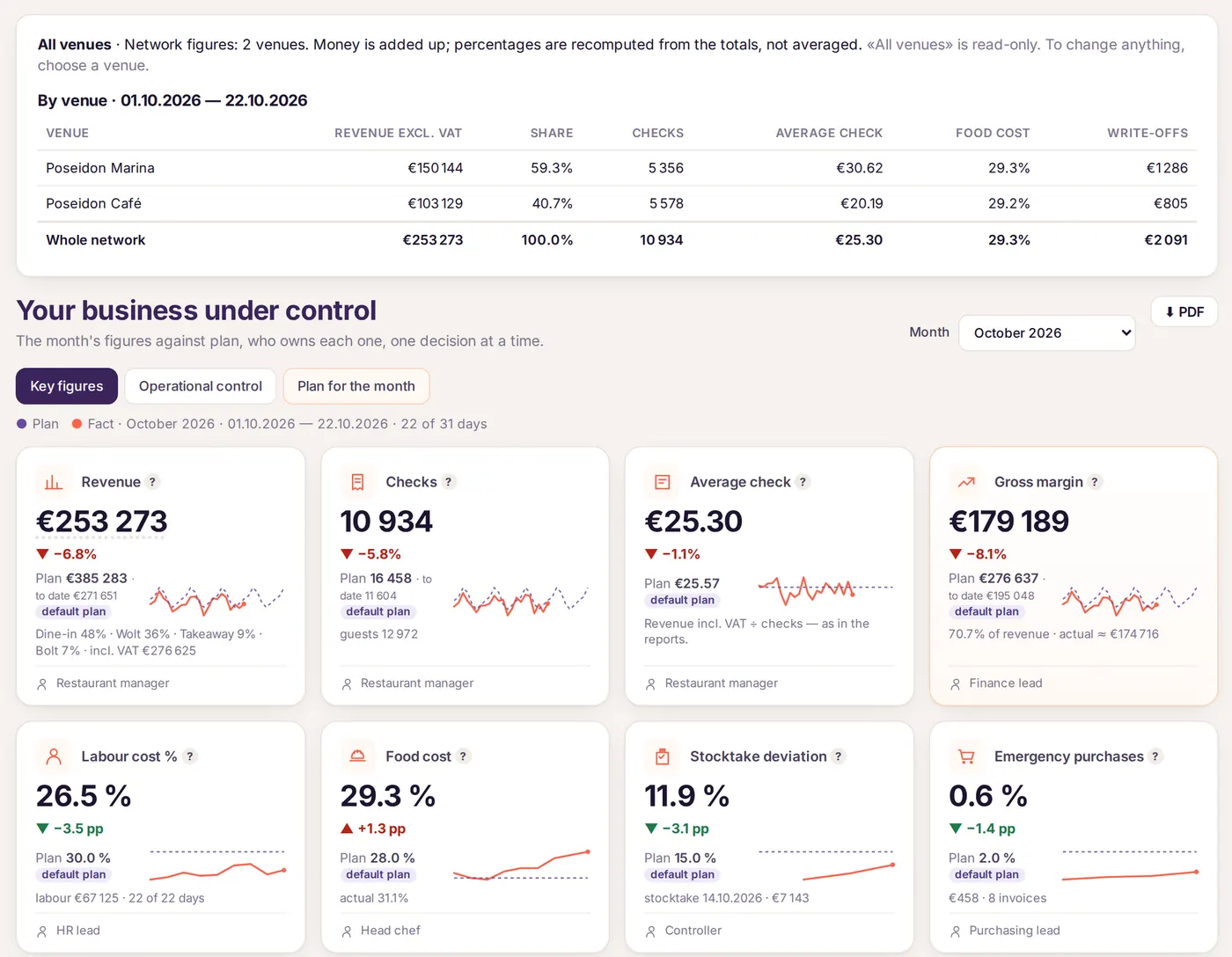Click the Average check card icon

click(x=663, y=482)
